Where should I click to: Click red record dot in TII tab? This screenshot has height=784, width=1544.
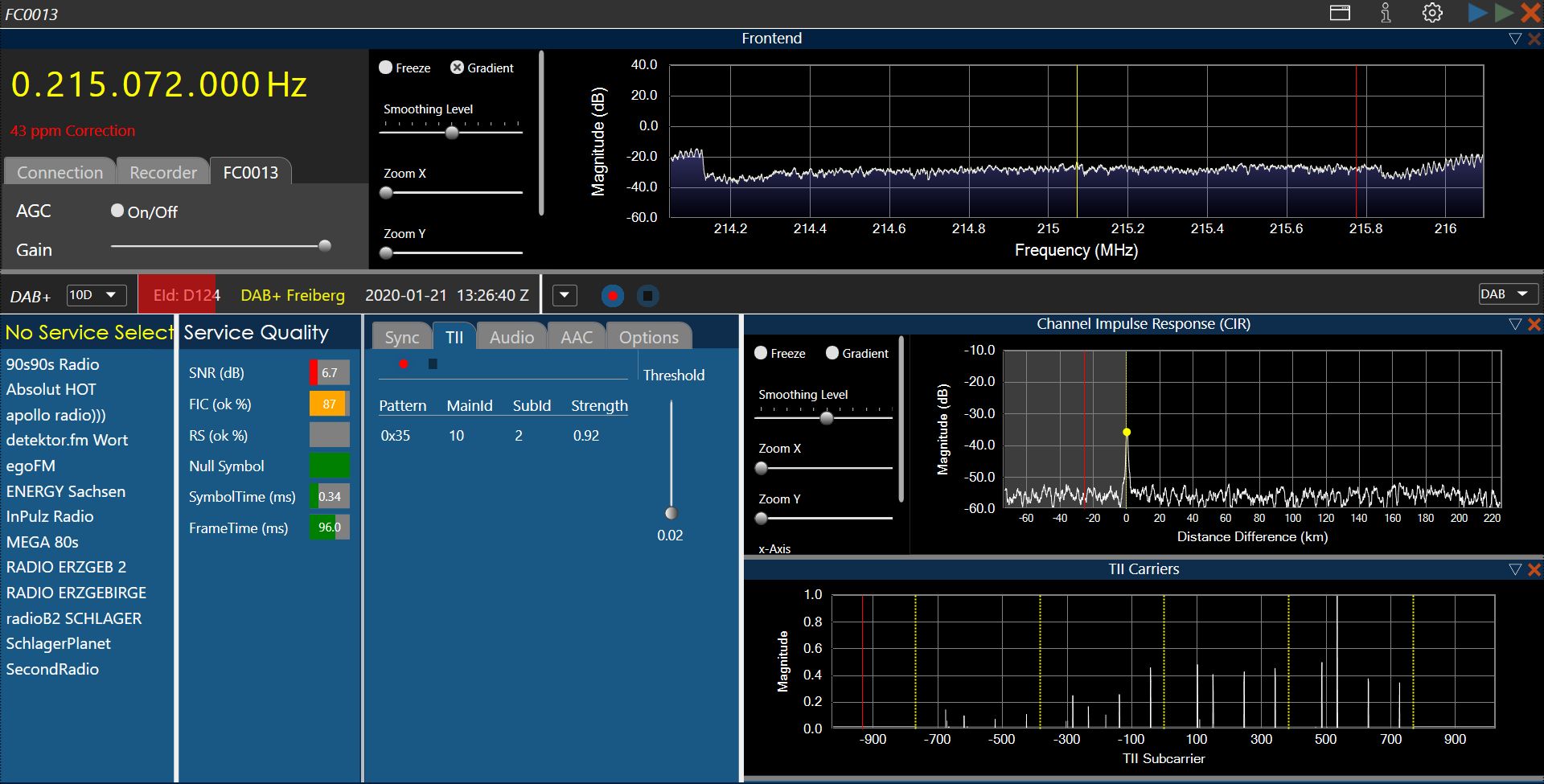404,364
